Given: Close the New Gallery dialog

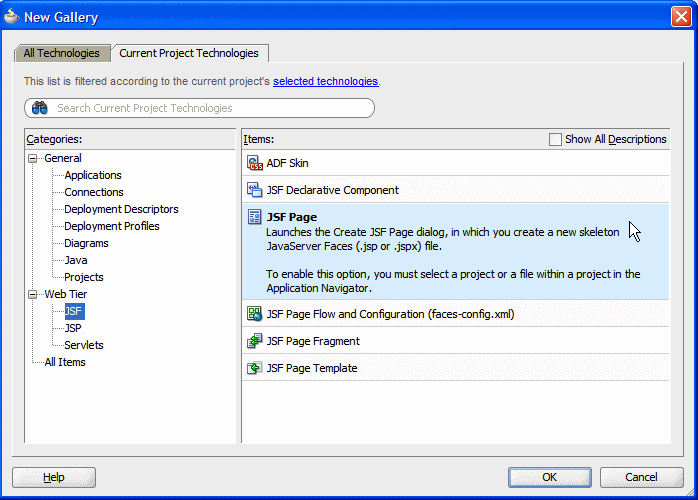Looking at the screenshot, I should [x=681, y=17].
